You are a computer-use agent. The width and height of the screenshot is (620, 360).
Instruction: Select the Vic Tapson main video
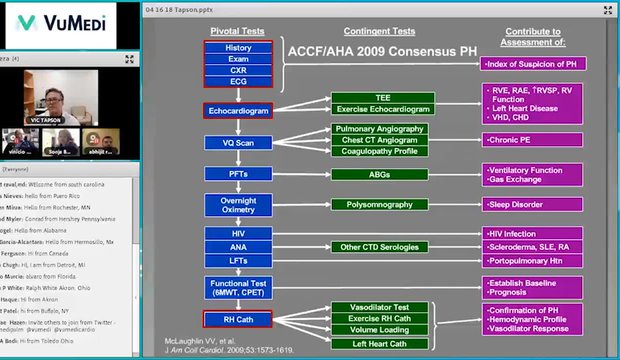click(61, 98)
